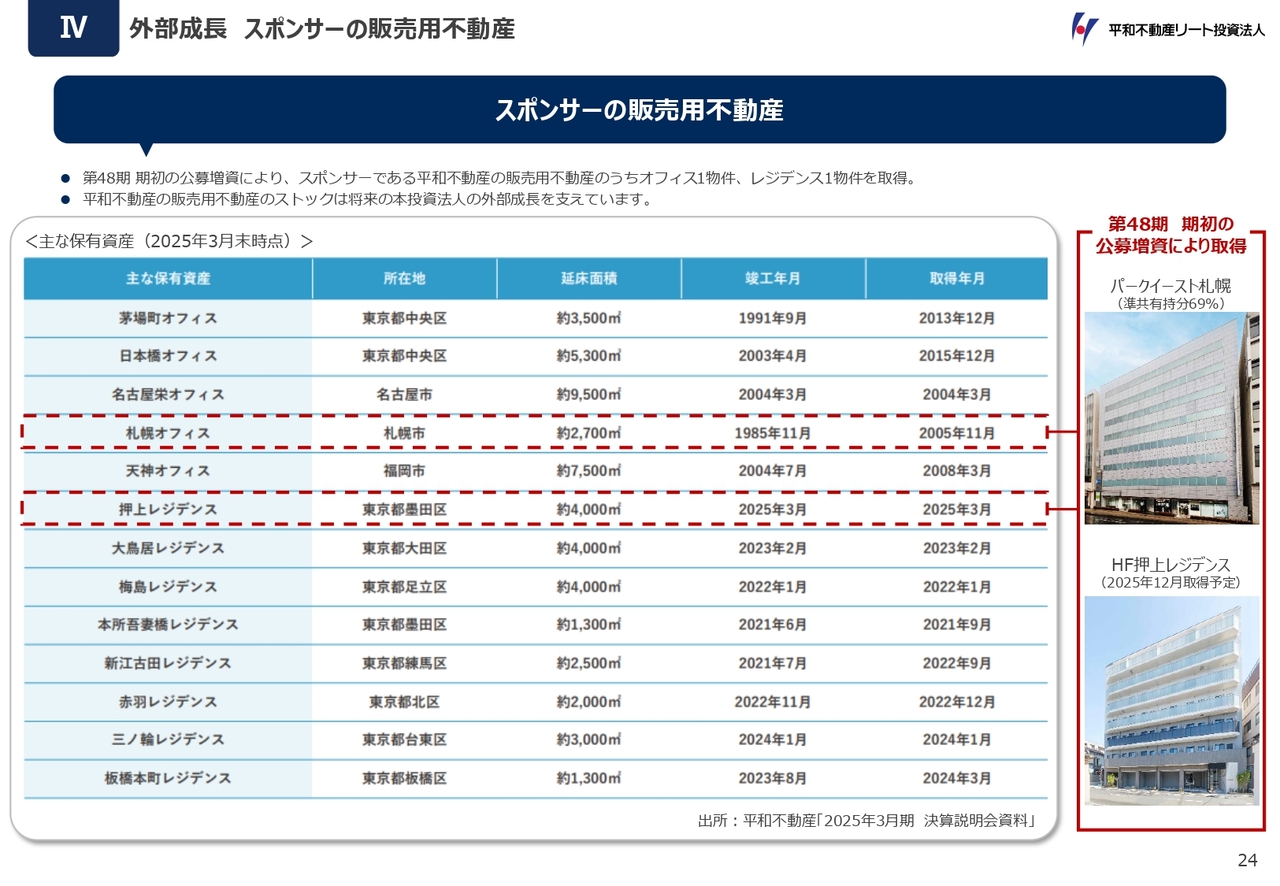Click the 出所 source citation line
The image size is (1280, 886).
[866, 821]
